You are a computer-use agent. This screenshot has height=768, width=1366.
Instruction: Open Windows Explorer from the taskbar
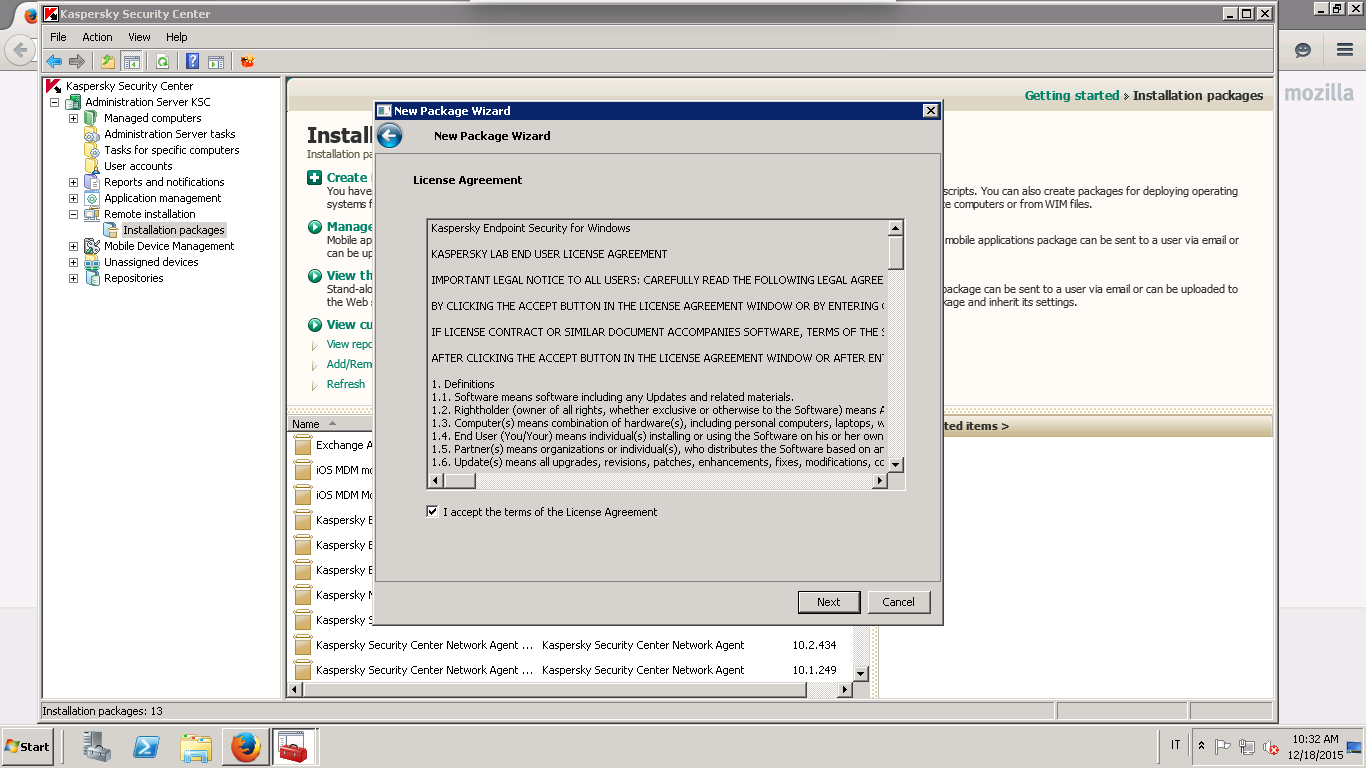[196, 746]
